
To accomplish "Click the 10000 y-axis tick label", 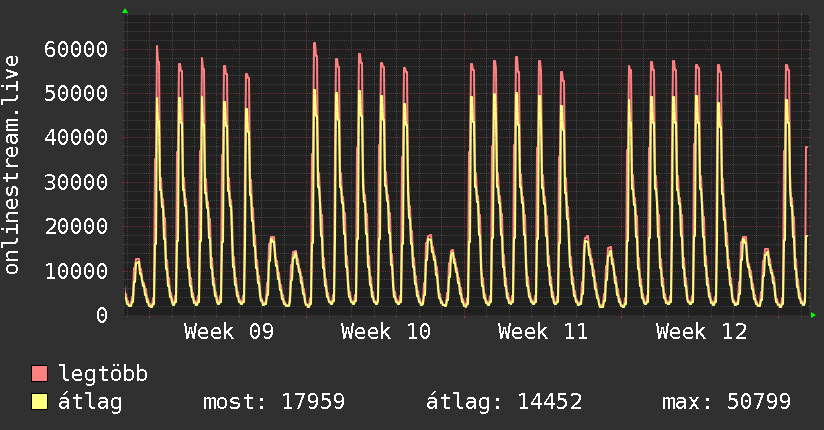I will (76, 271).
